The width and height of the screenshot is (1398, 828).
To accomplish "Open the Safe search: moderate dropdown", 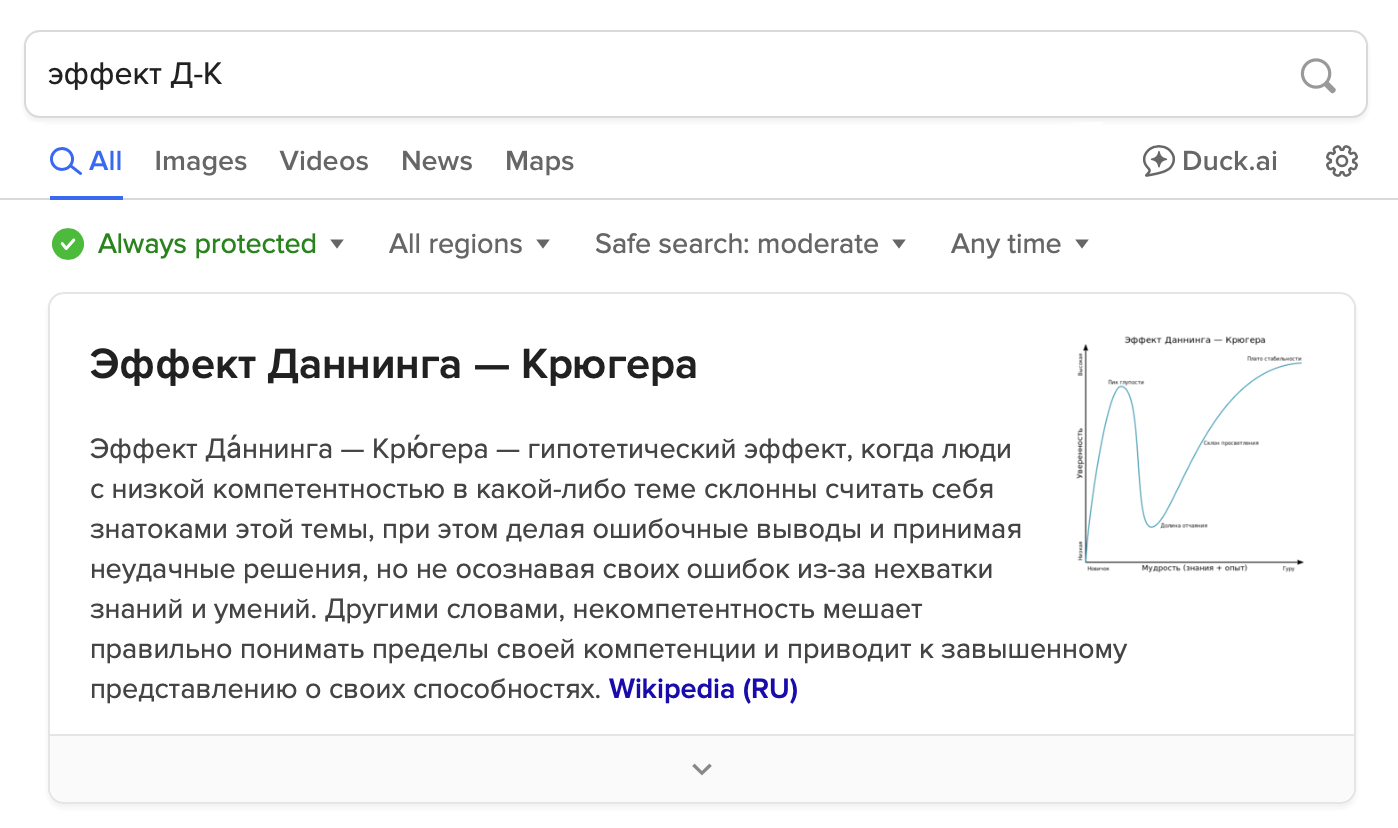I will [x=750, y=244].
